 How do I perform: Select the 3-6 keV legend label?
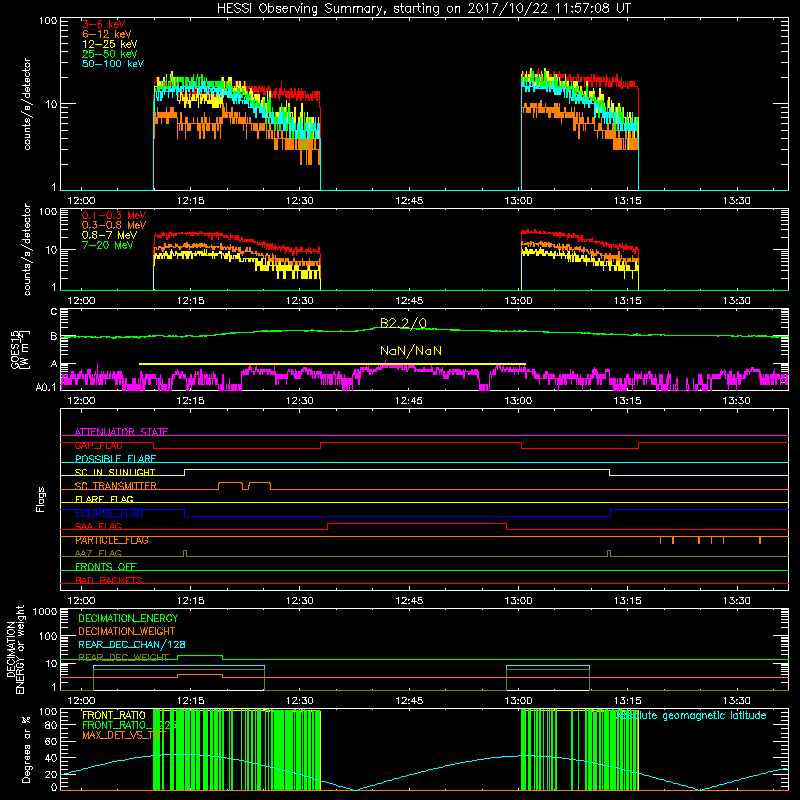103,24
